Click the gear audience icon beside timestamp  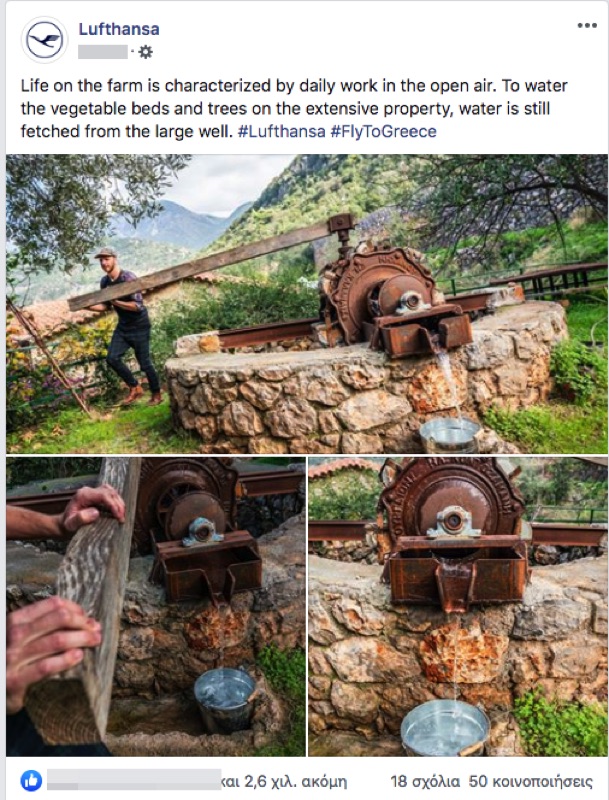tap(145, 52)
